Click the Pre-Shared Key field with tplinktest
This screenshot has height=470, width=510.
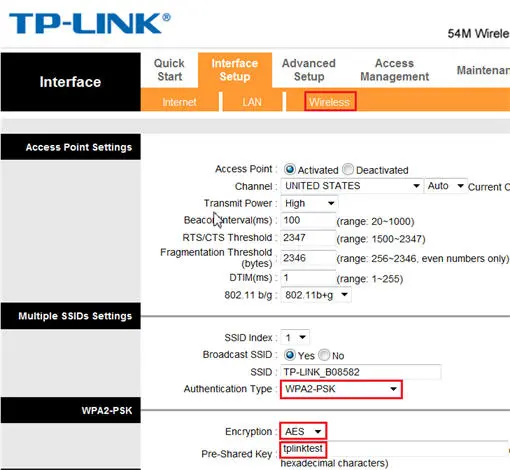point(395,449)
